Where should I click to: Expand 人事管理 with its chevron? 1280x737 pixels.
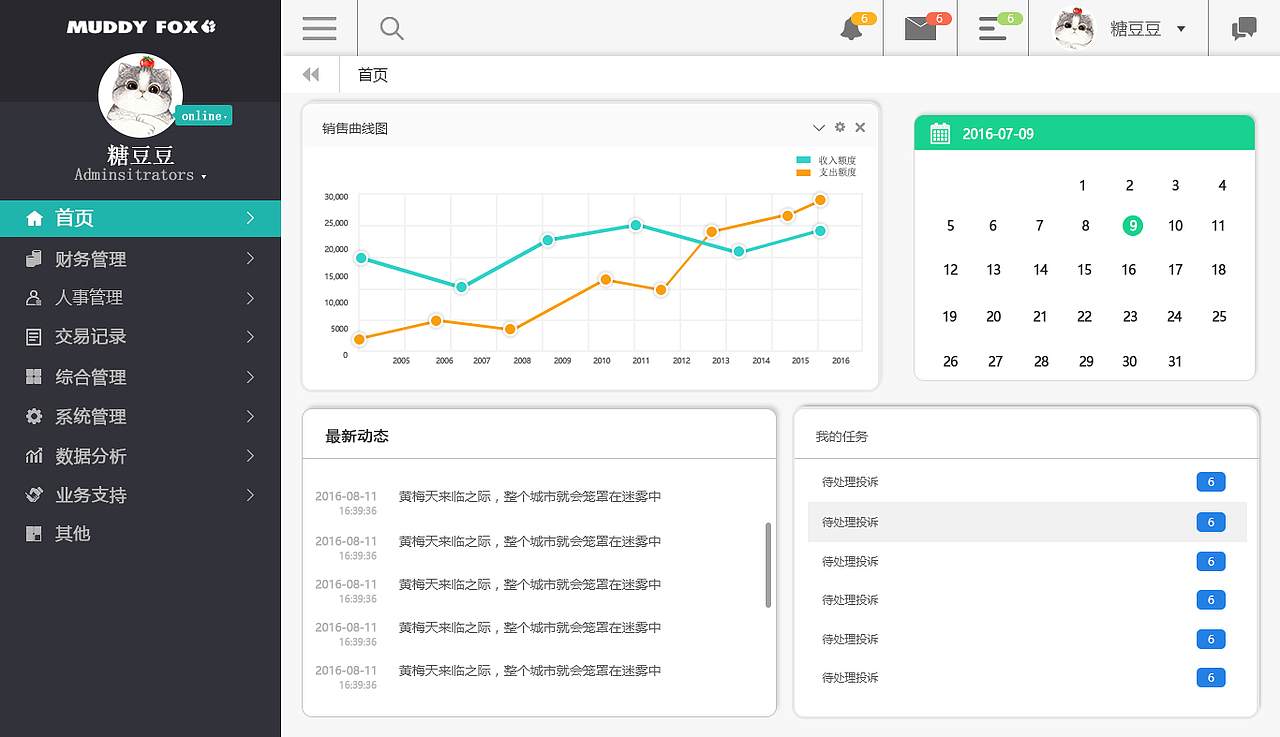[250, 298]
